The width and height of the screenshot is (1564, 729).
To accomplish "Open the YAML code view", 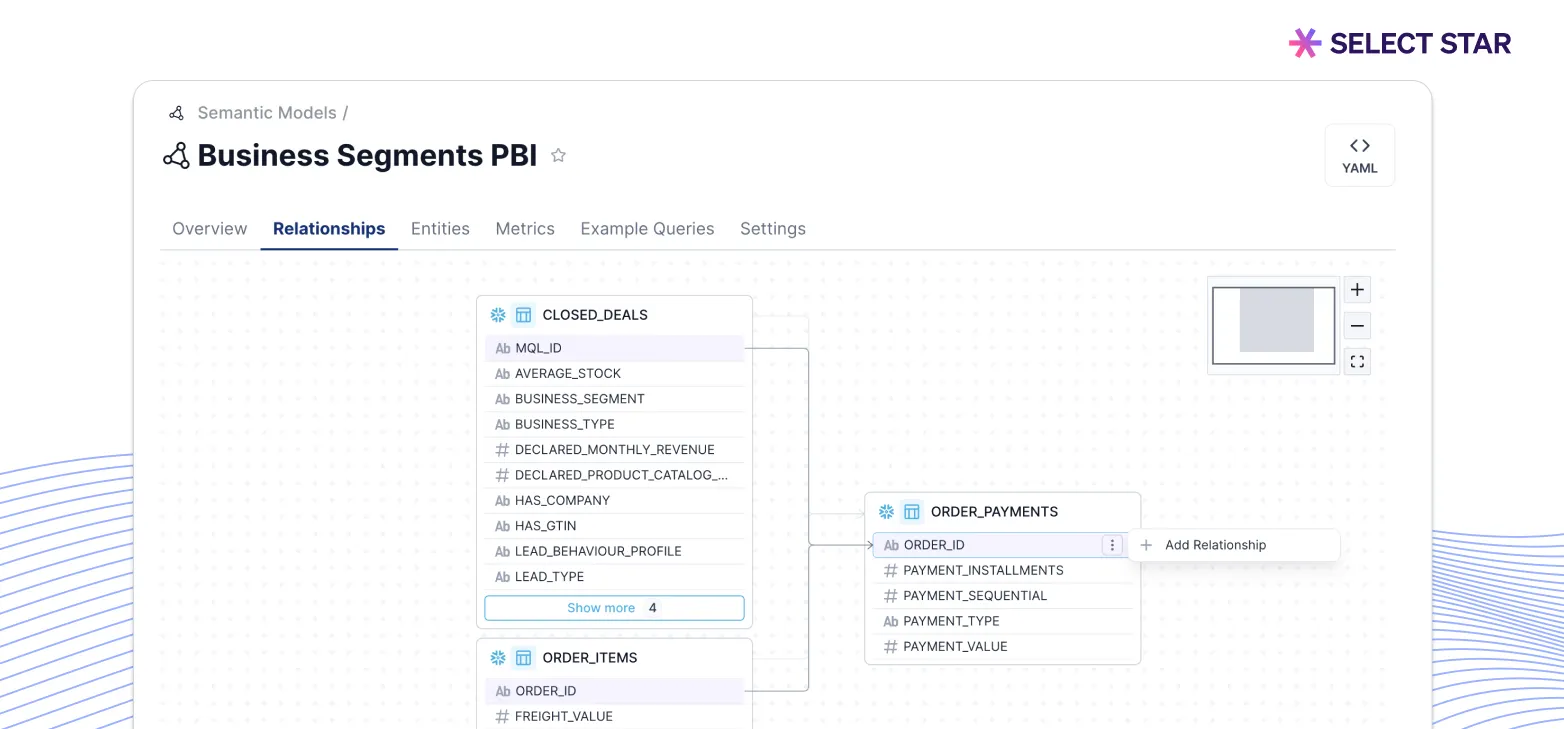I will point(1359,155).
